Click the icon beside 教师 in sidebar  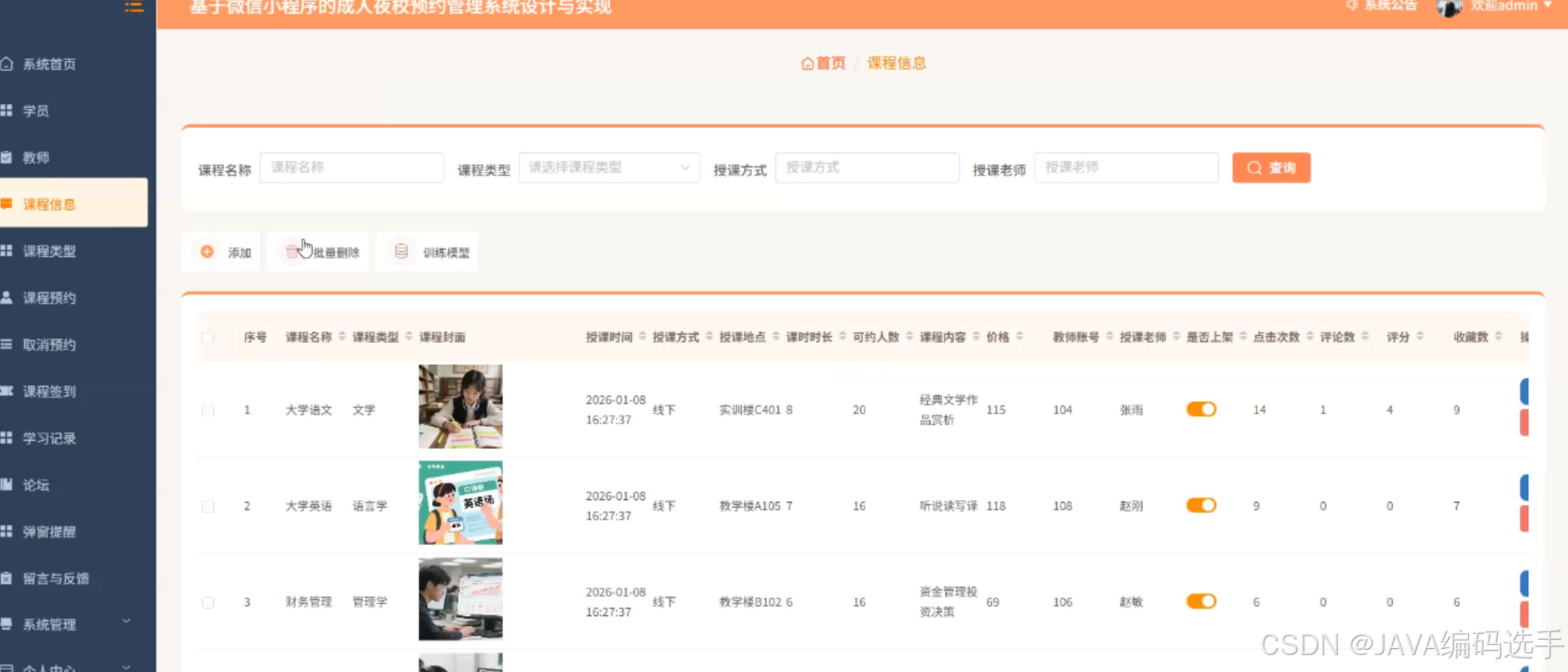(x=7, y=157)
